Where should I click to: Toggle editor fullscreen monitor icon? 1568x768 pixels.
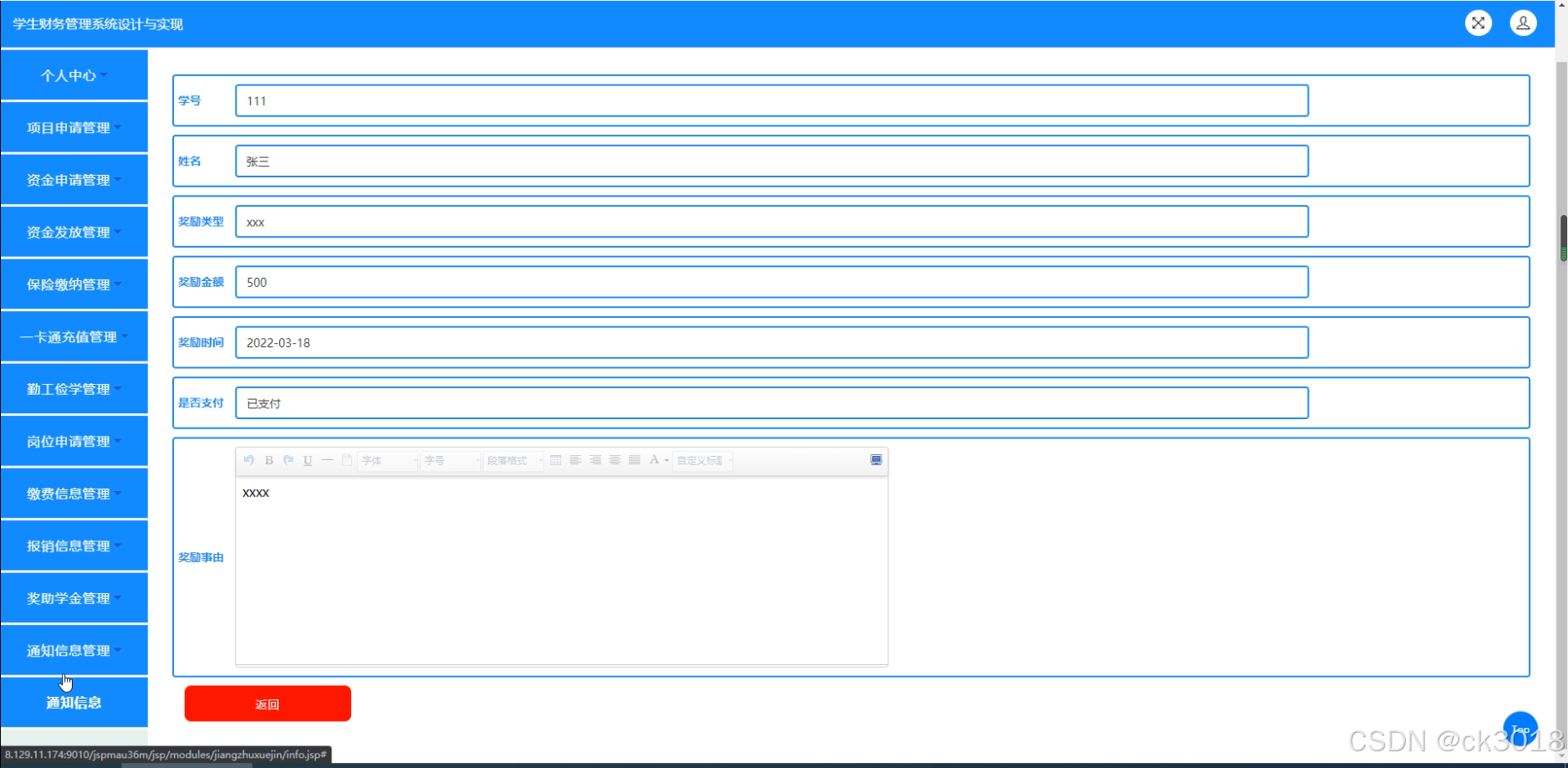tap(876, 460)
